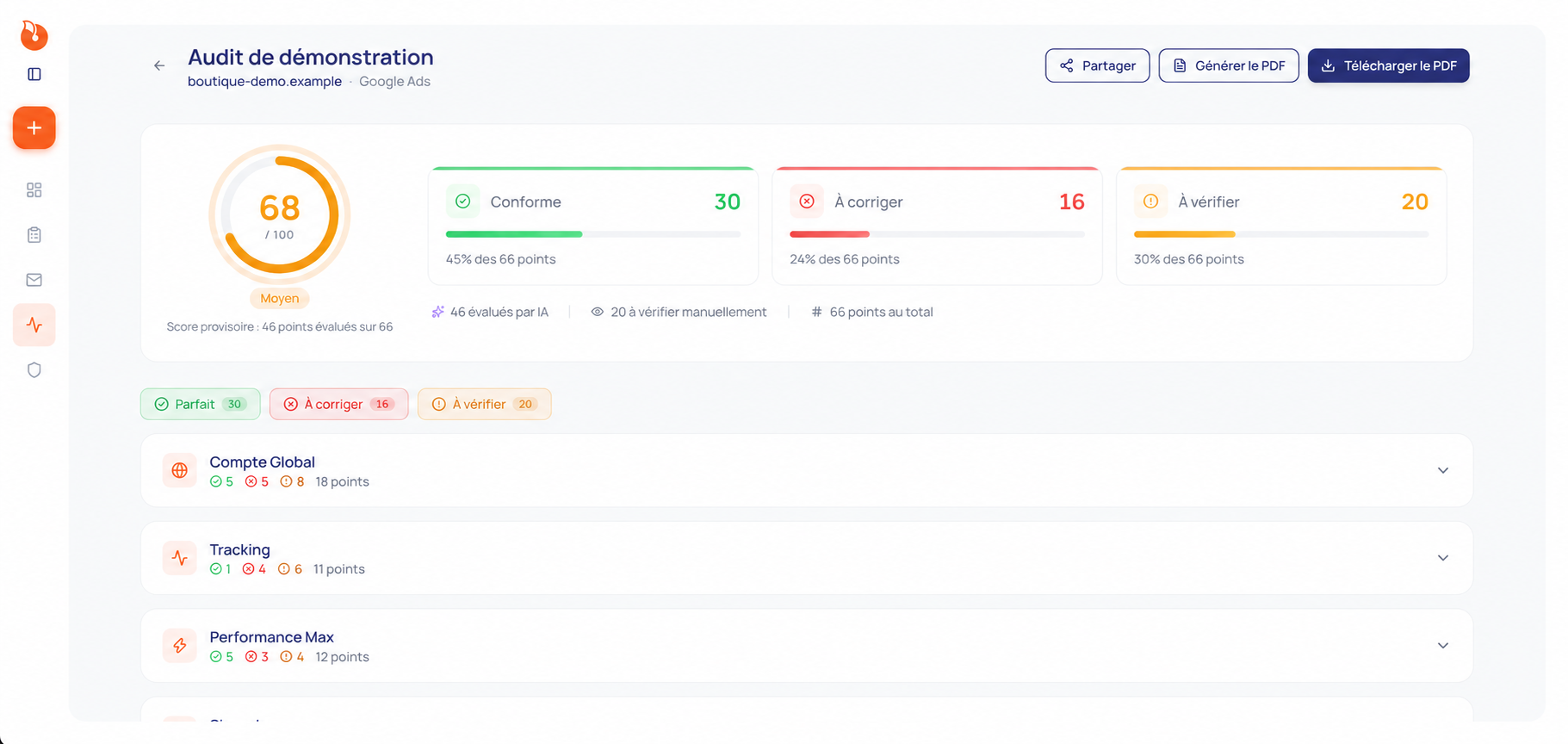The image size is (1568, 744).
Task: Click the Performance Max lightning icon
Action: coord(180,645)
